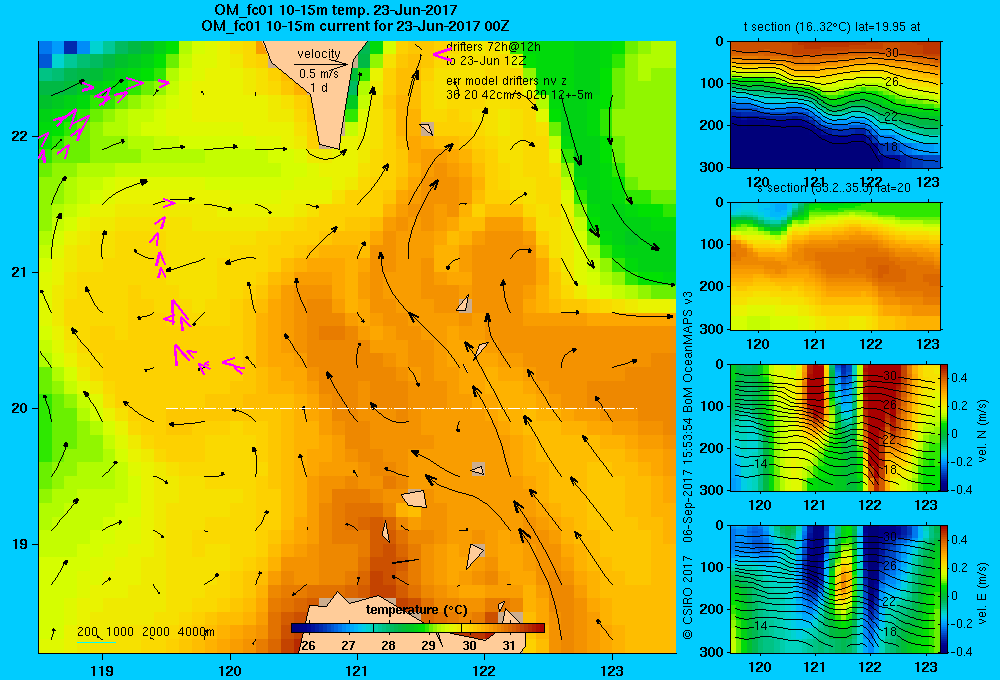Click the '© CSIRO 2017' vertical credit text
The width and height of the screenshot is (1000, 680).
688,598
